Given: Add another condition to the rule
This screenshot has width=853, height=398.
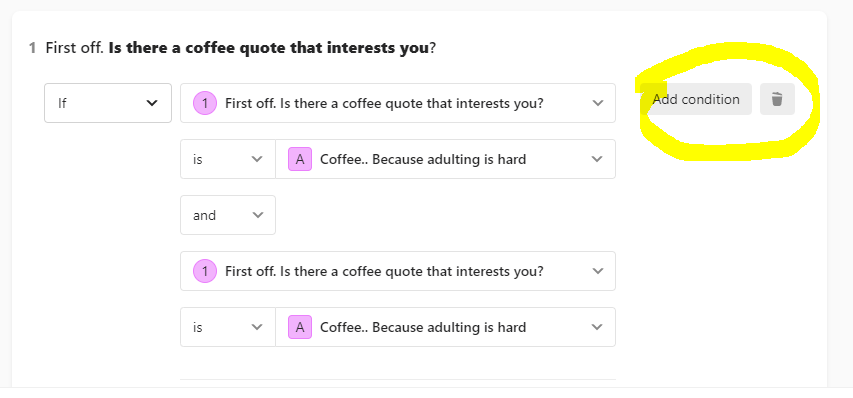Looking at the screenshot, I should pyautogui.click(x=696, y=99).
